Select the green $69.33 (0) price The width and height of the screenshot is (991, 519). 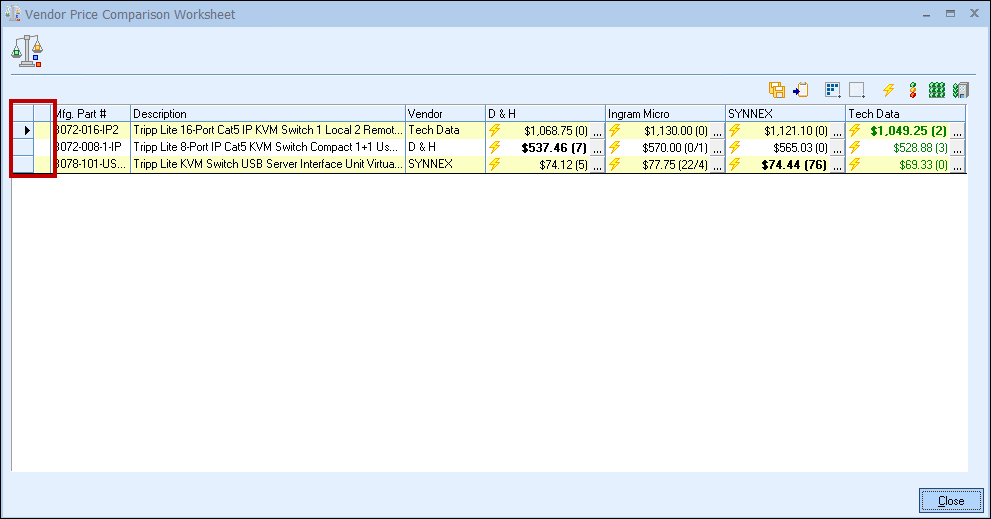coord(923,165)
